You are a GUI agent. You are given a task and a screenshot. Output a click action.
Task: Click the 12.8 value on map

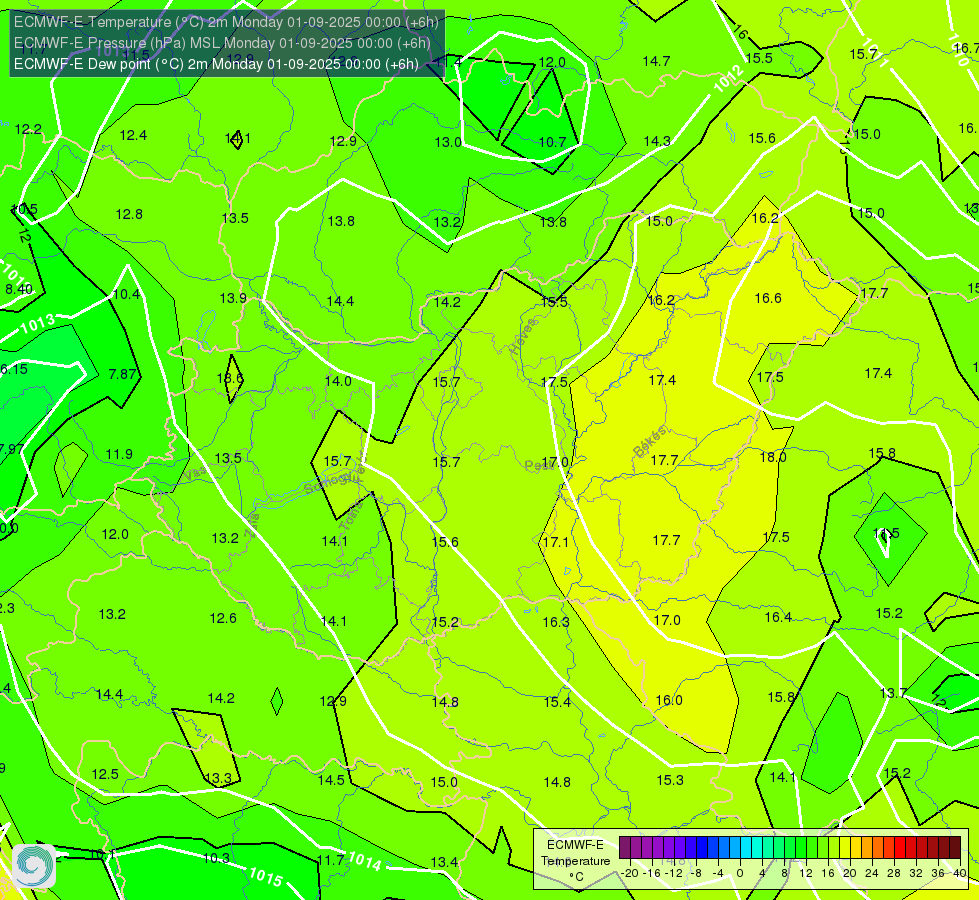129,214
